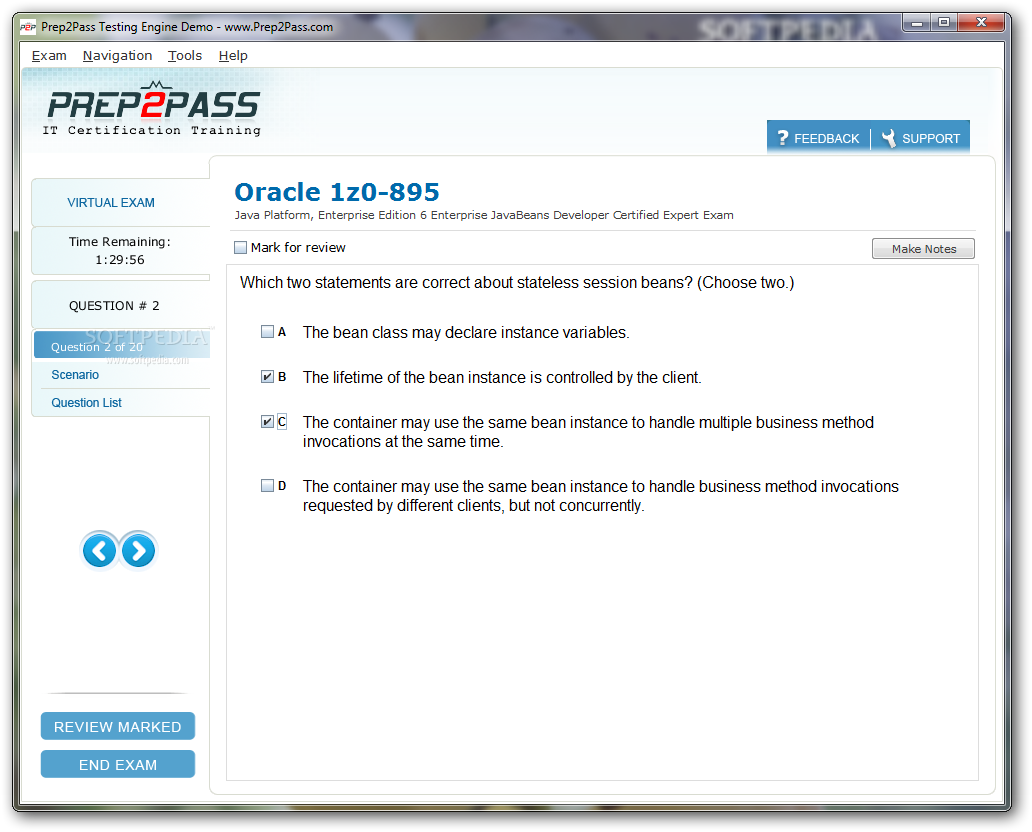Open the Exam menu
The image size is (1032, 832).
coord(49,56)
